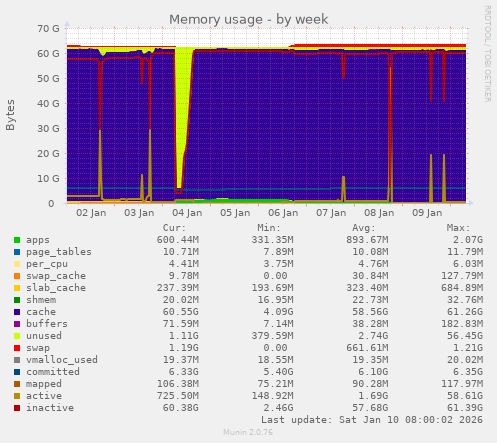497x443 pixels.
Task: Click the '02 Jan' x-axis label
Action: pyautogui.click(x=91, y=213)
